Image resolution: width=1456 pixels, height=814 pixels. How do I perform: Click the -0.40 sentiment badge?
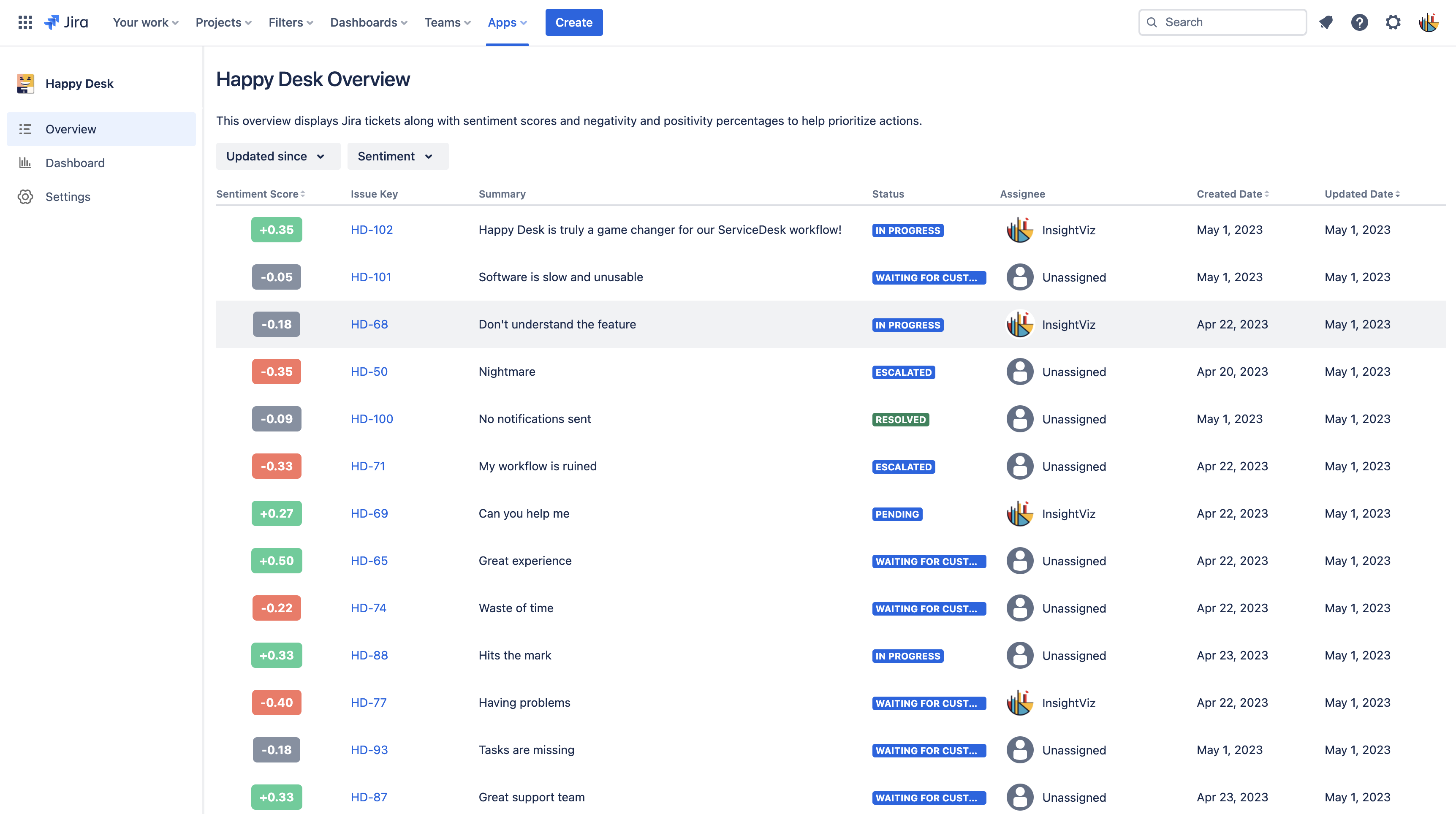pos(277,703)
